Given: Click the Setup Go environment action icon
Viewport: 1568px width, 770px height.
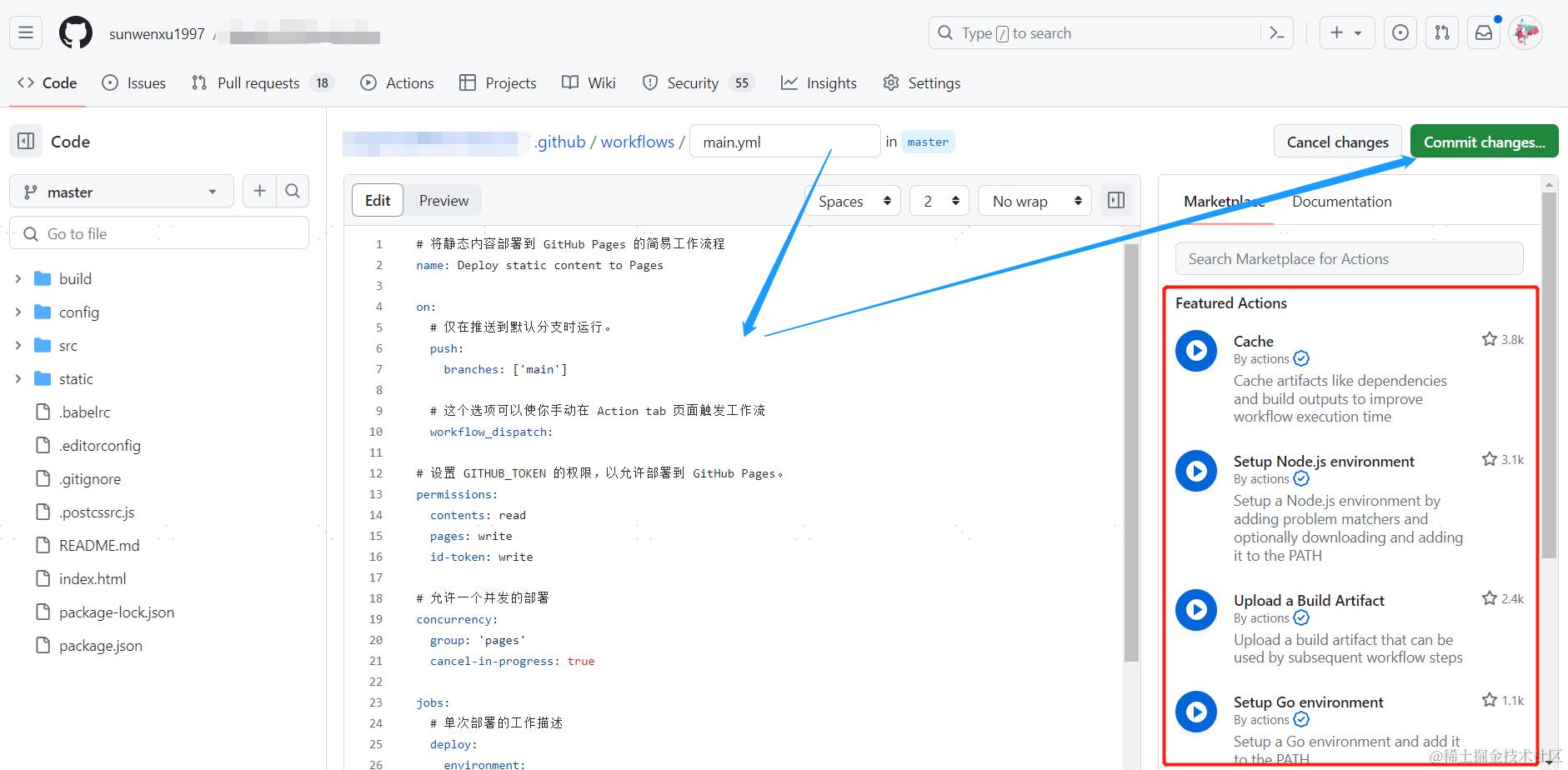Looking at the screenshot, I should (x=1196, y=712).
